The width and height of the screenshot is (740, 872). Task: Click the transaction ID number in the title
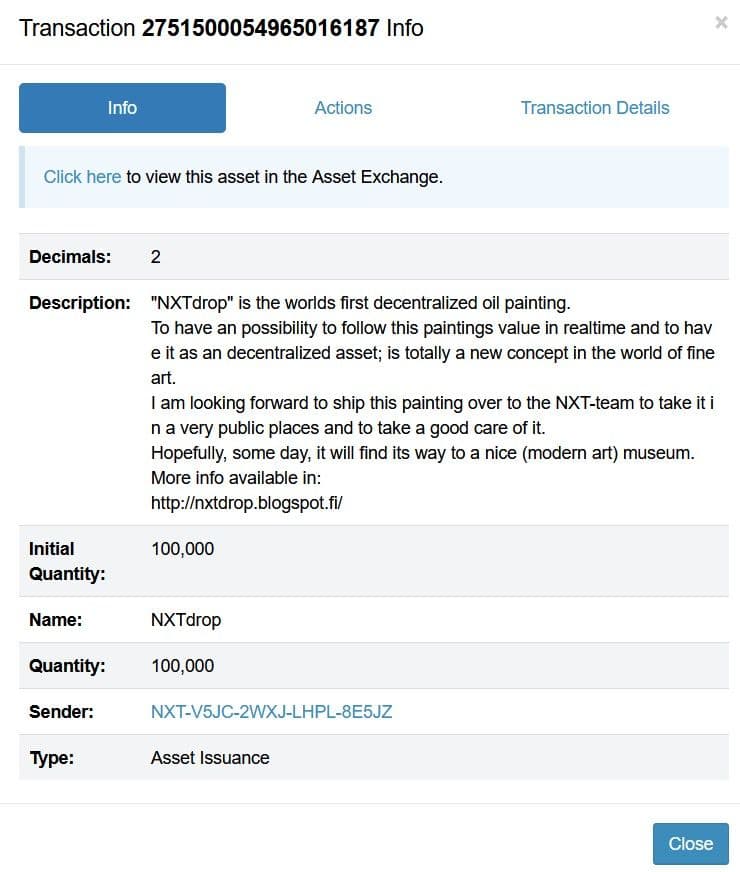point(261,28)
